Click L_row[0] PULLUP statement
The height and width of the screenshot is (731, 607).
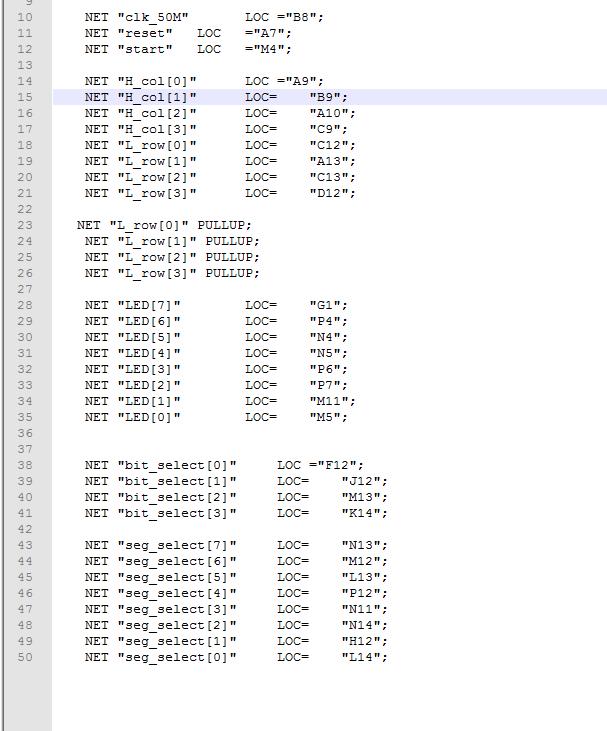point(164,226)
